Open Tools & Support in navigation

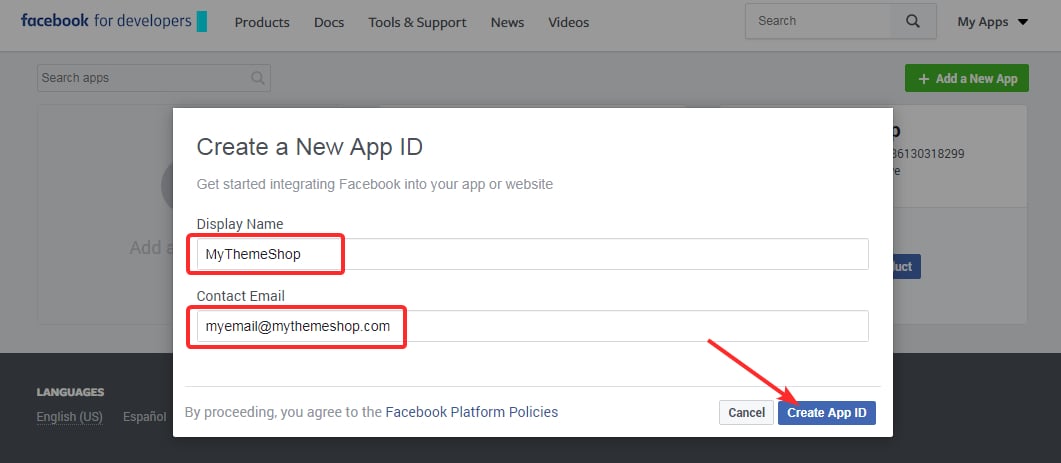(417, 22)
